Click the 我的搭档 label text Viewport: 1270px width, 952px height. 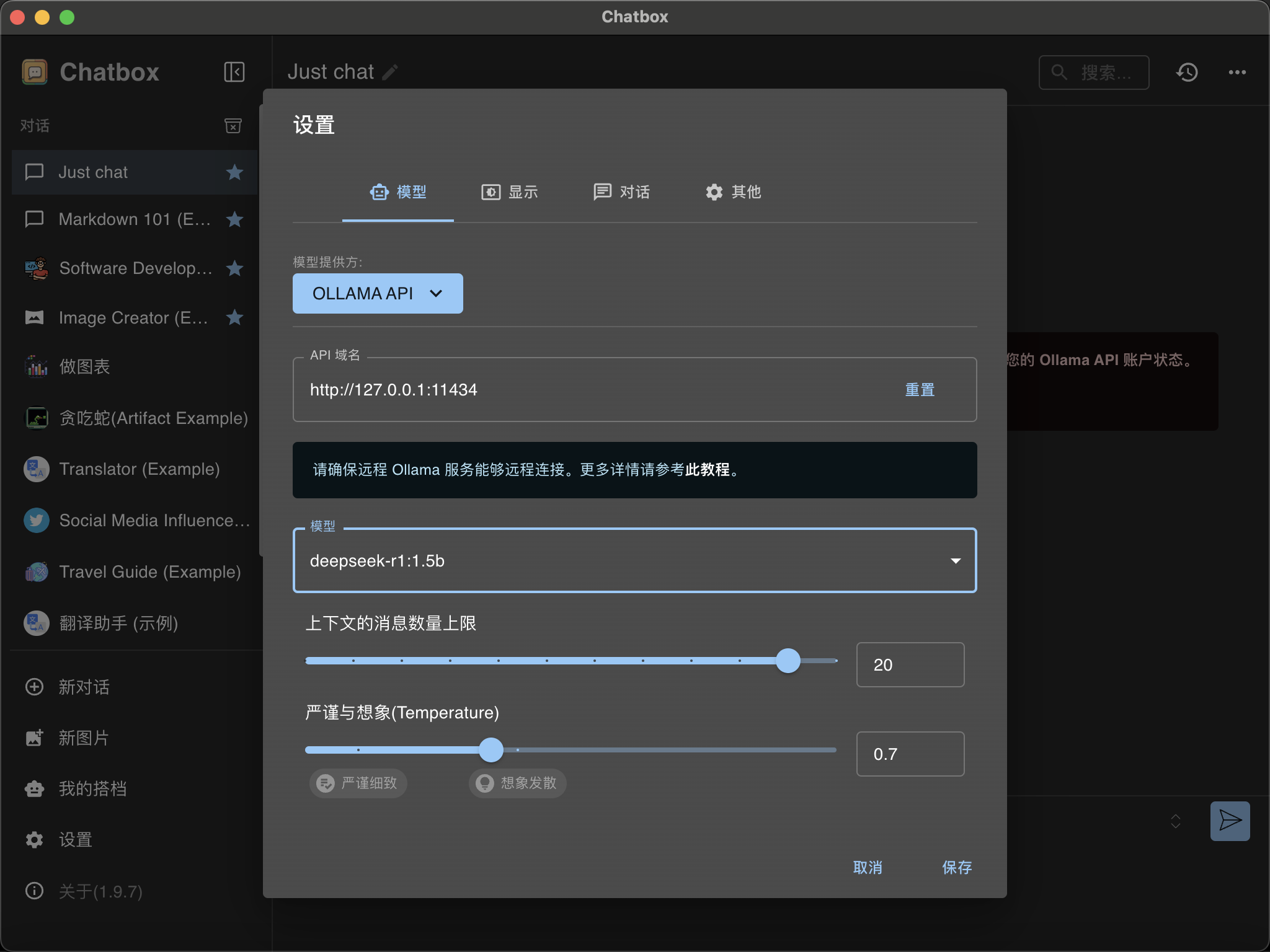tap(92, 788)
